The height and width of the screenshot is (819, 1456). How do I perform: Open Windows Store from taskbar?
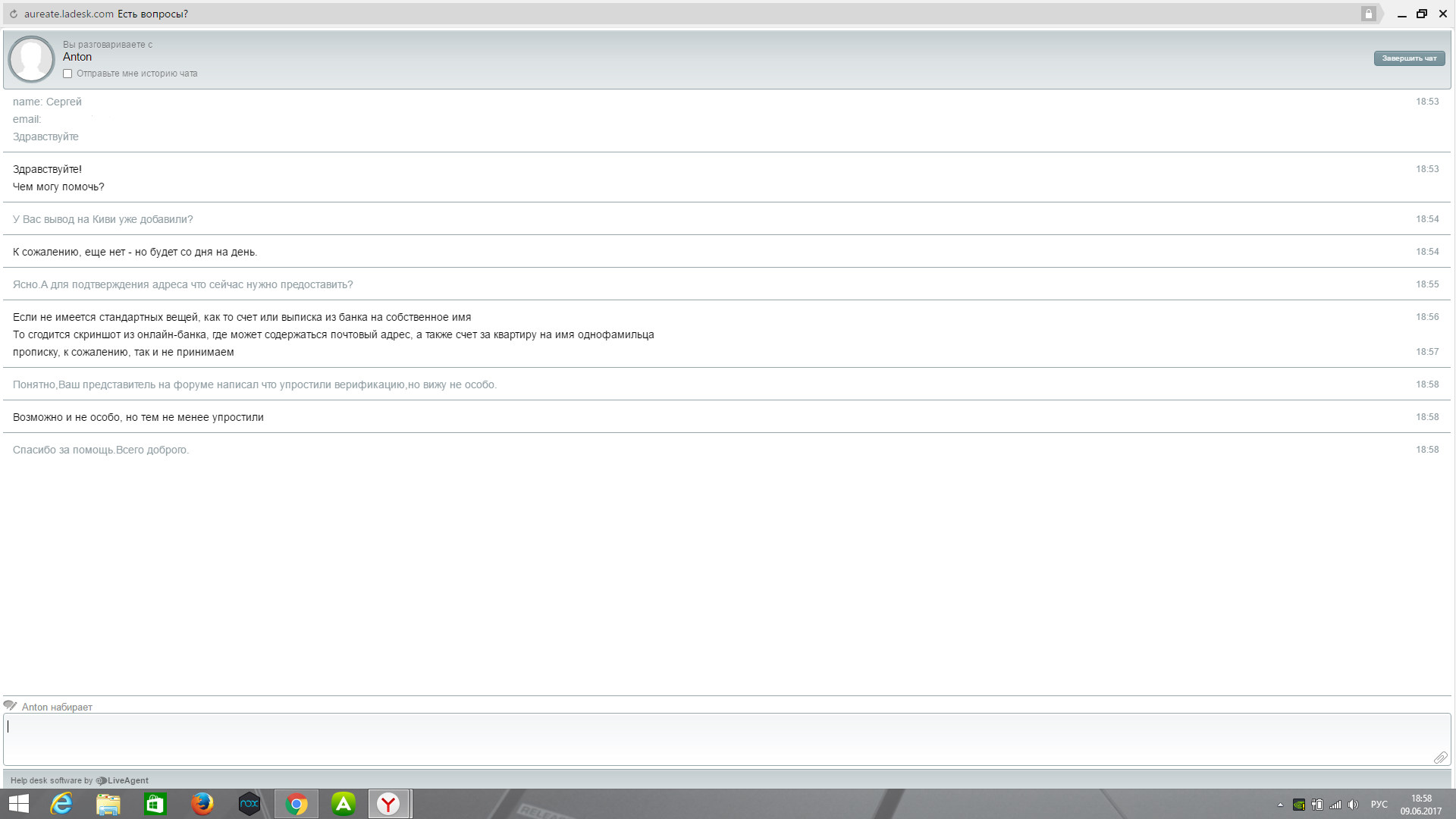click(155, 804)
